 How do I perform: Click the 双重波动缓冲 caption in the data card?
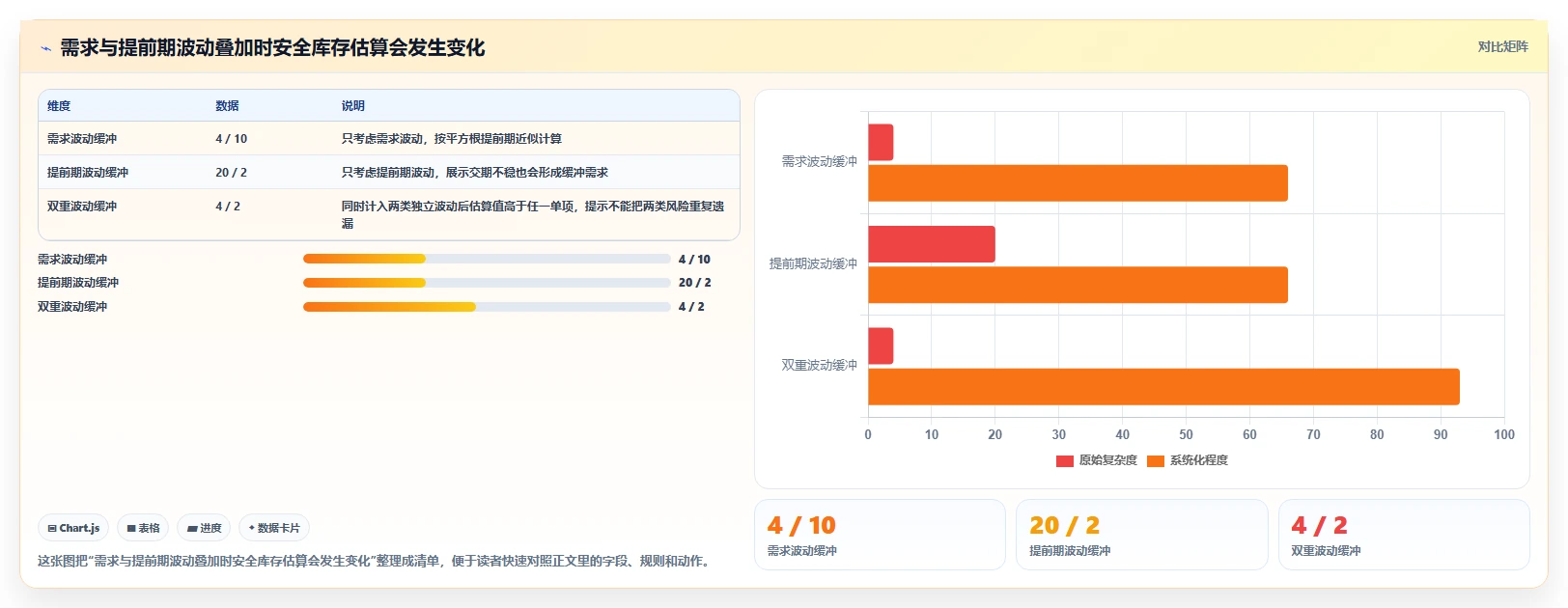(x=1326, y=551)
